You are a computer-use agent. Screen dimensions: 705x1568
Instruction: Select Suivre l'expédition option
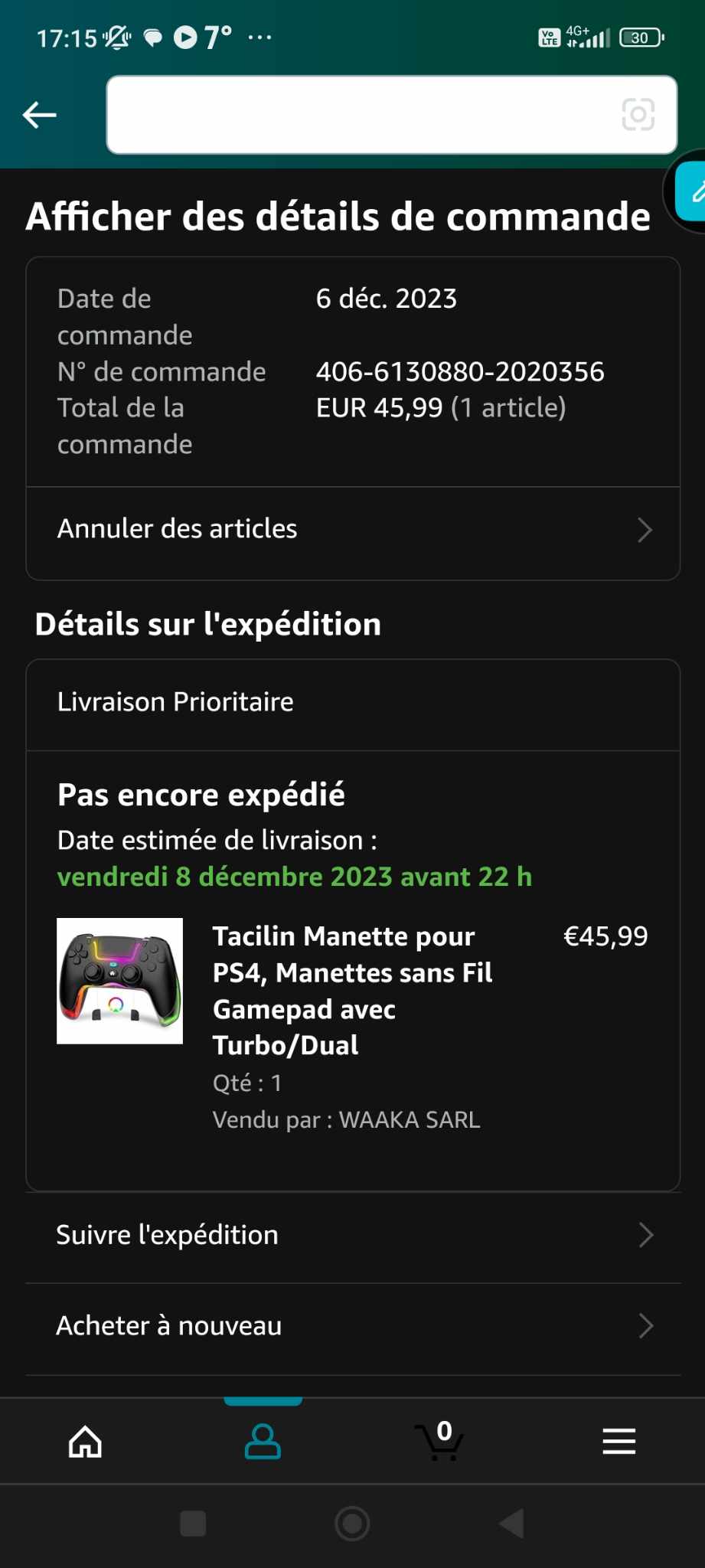click(168, 1235)
